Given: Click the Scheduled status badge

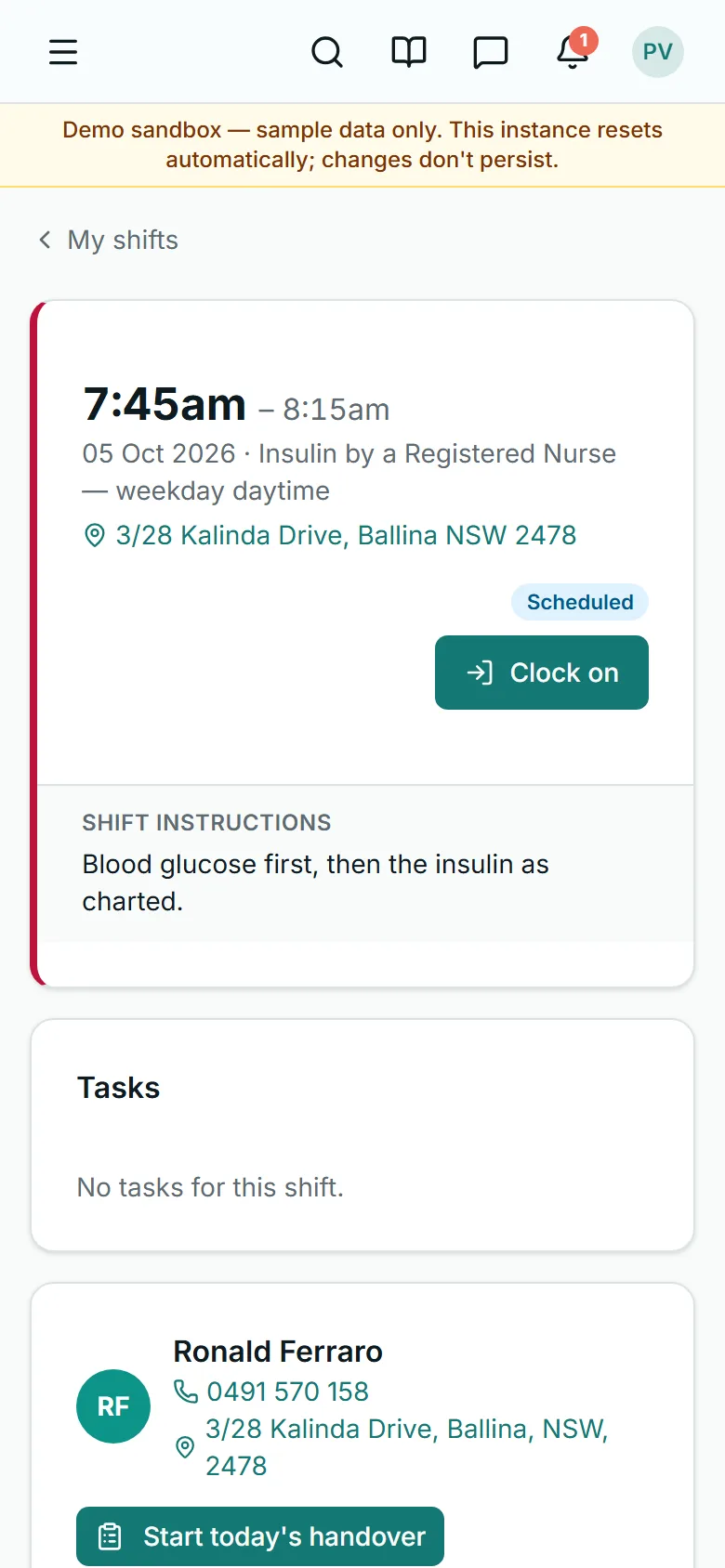Looking at the screenshot, I should 580,602.
